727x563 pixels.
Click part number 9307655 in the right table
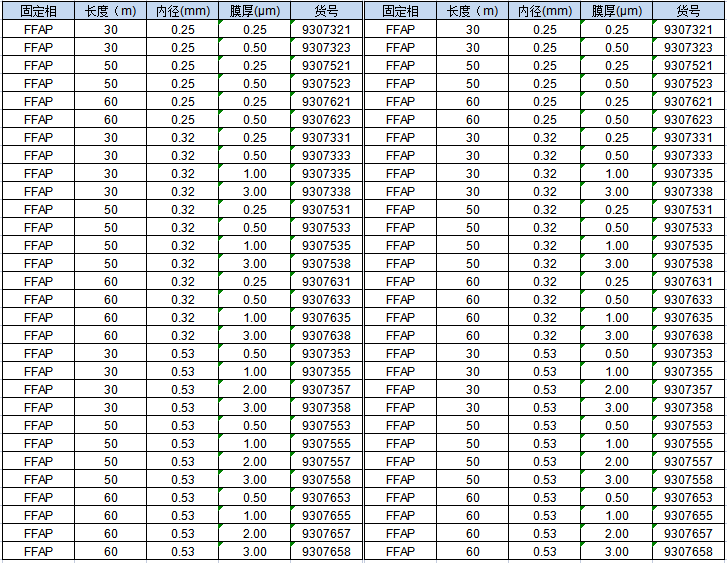(x=689, y=516)
